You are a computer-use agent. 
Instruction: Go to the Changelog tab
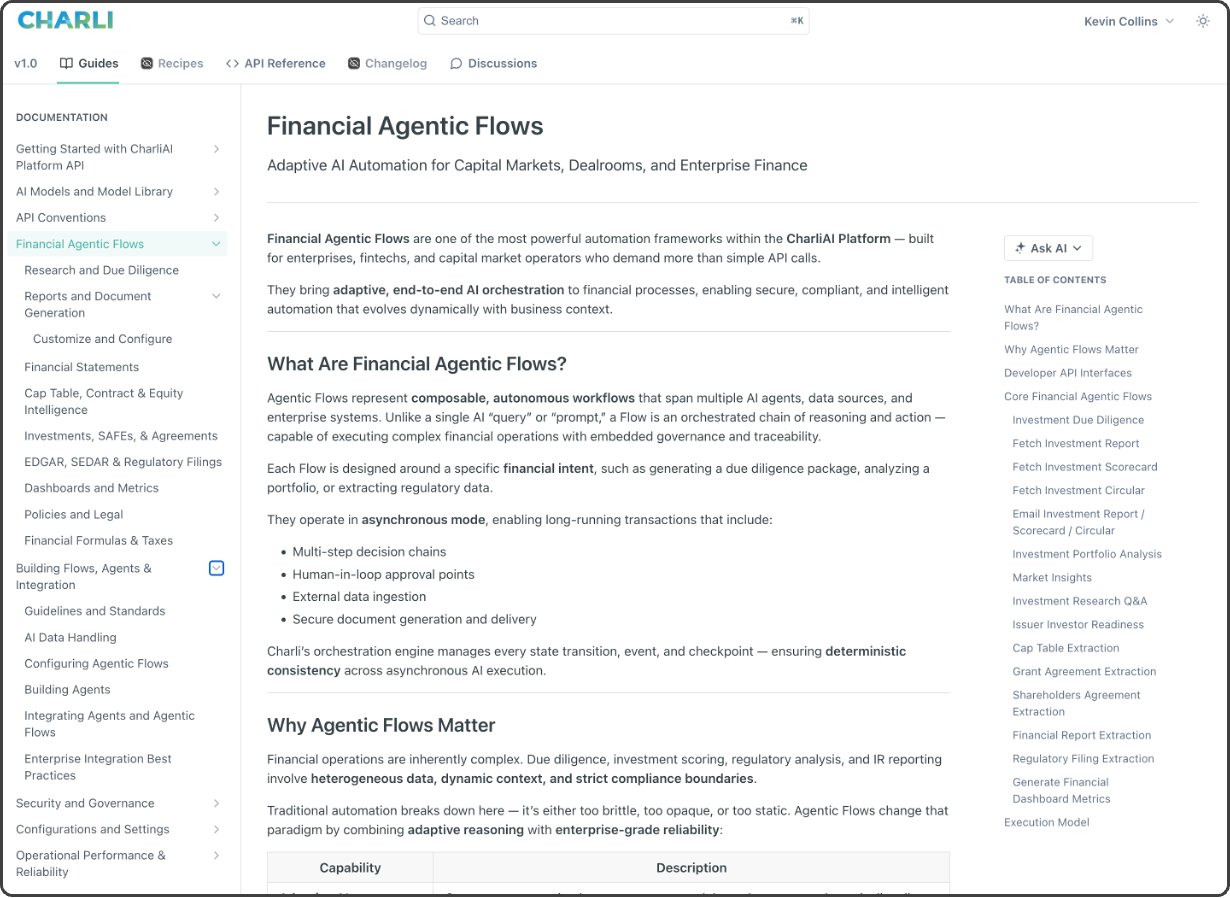coord(387,63)
